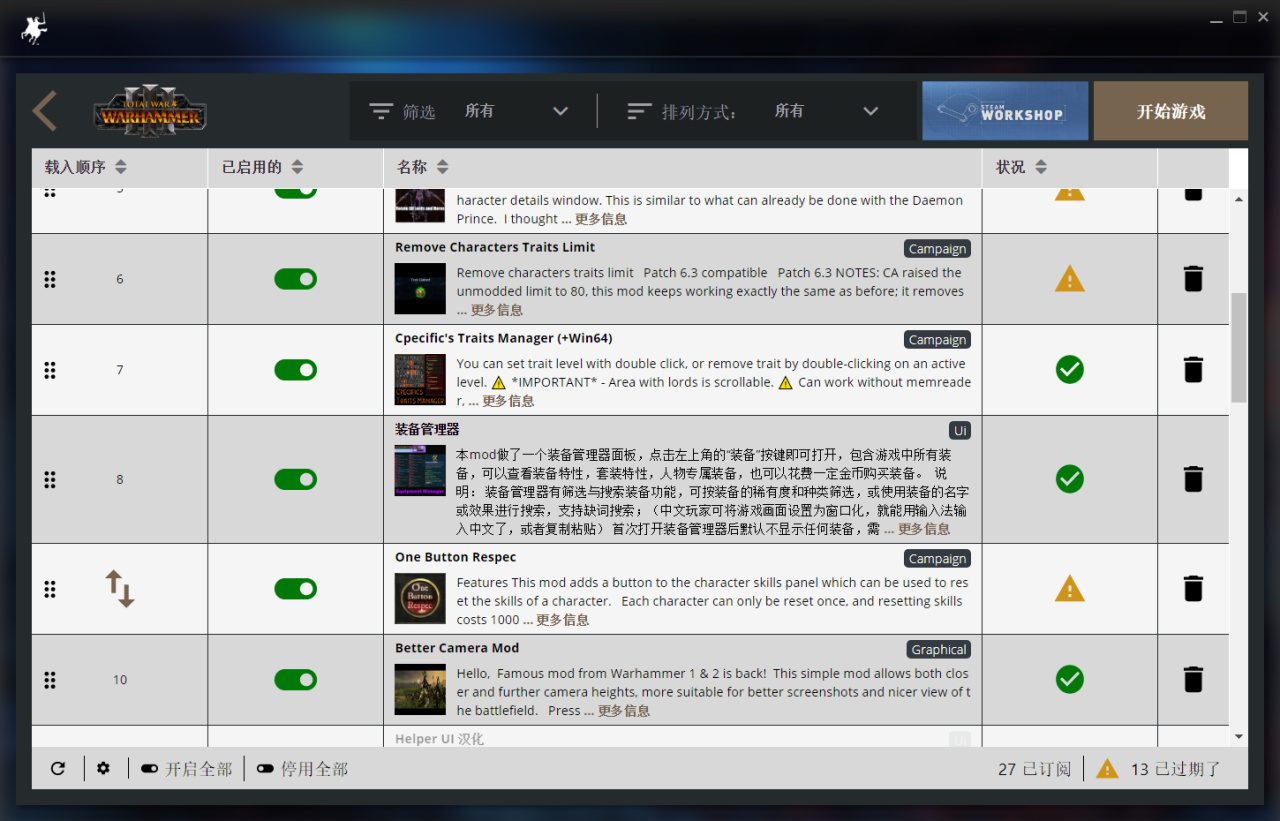Delete the Remove Characters Traits Limit mod

click(x=1193, y=279)
